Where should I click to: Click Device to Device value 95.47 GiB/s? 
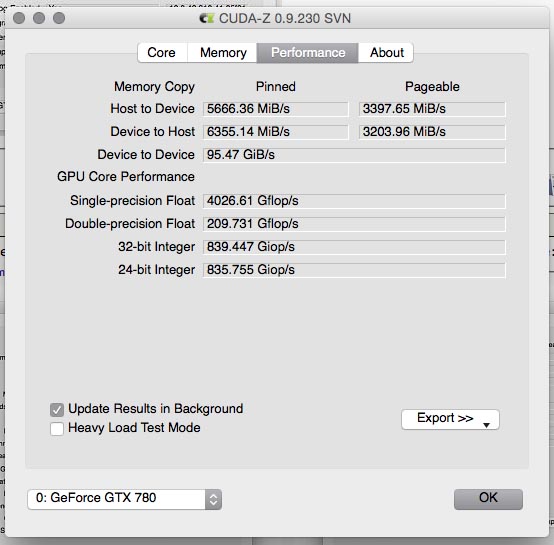(354, 155)
